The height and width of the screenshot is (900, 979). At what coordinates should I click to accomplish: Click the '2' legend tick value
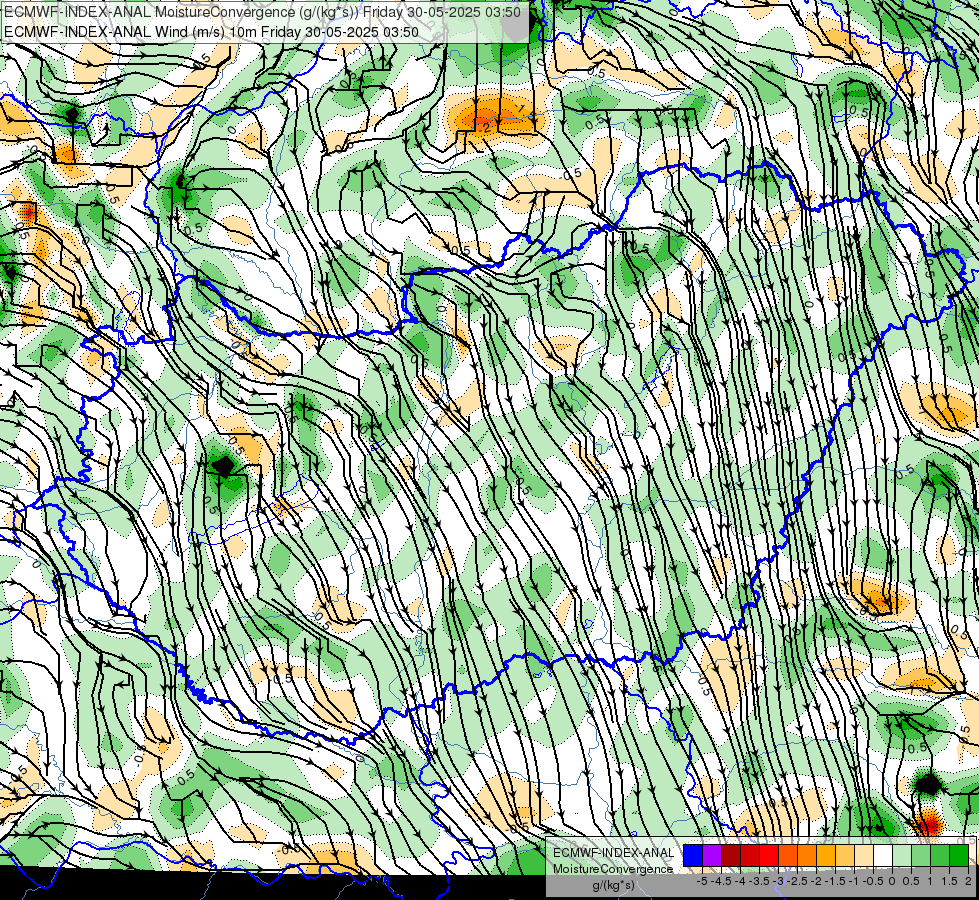click(x=968, y=881)
